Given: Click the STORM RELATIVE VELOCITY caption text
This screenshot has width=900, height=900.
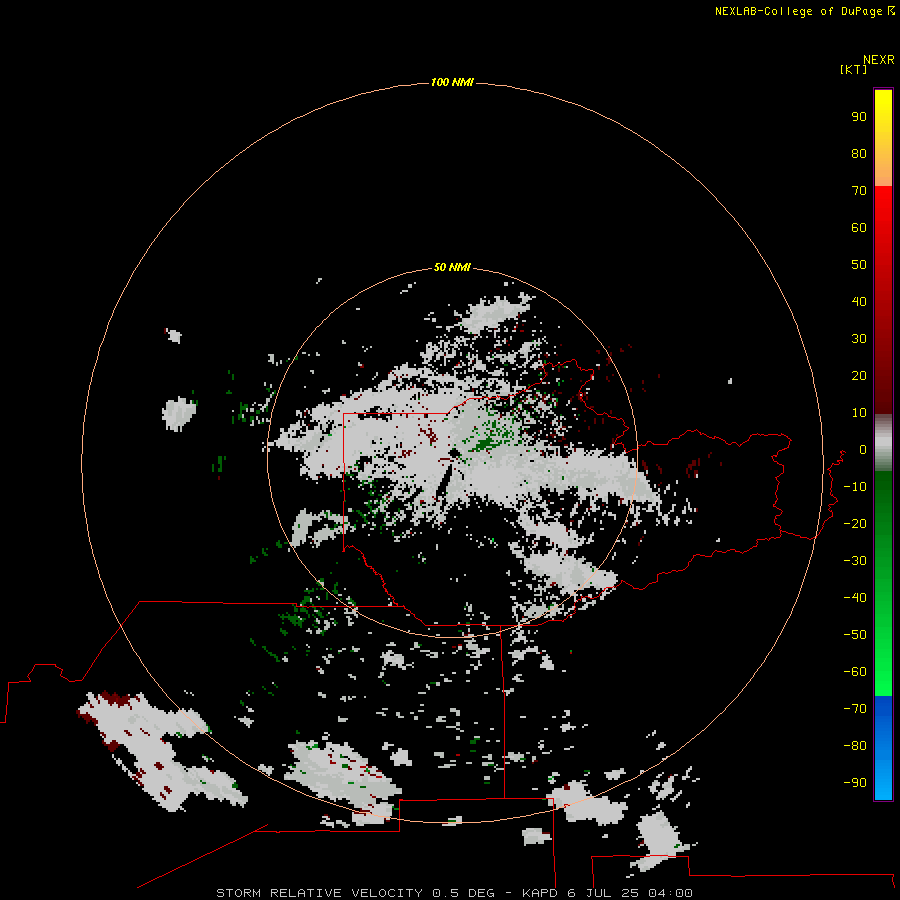Looking at the screenshot, I should tap(321, 893).
